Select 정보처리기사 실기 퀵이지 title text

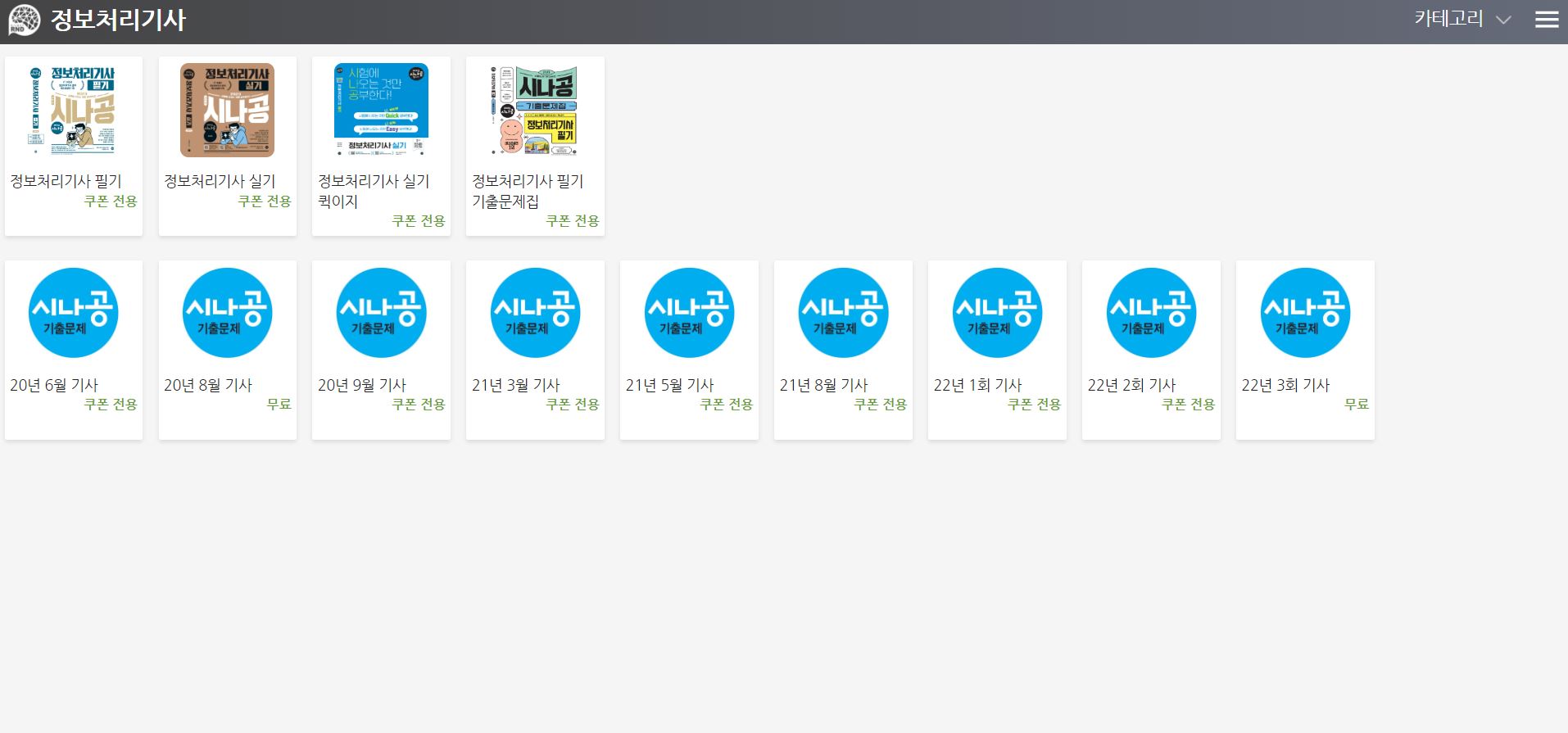point(374,191)
